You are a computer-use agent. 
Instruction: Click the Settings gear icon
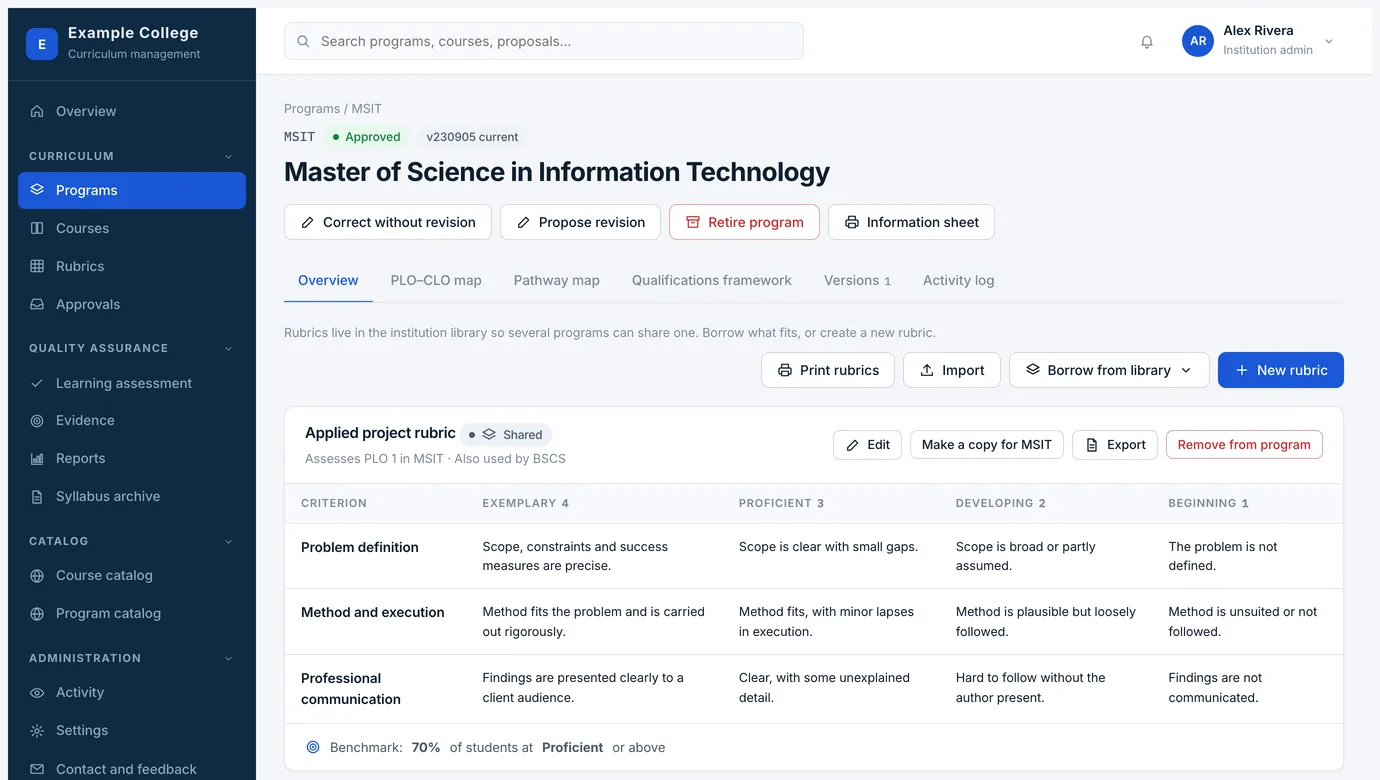coord(37,731)
